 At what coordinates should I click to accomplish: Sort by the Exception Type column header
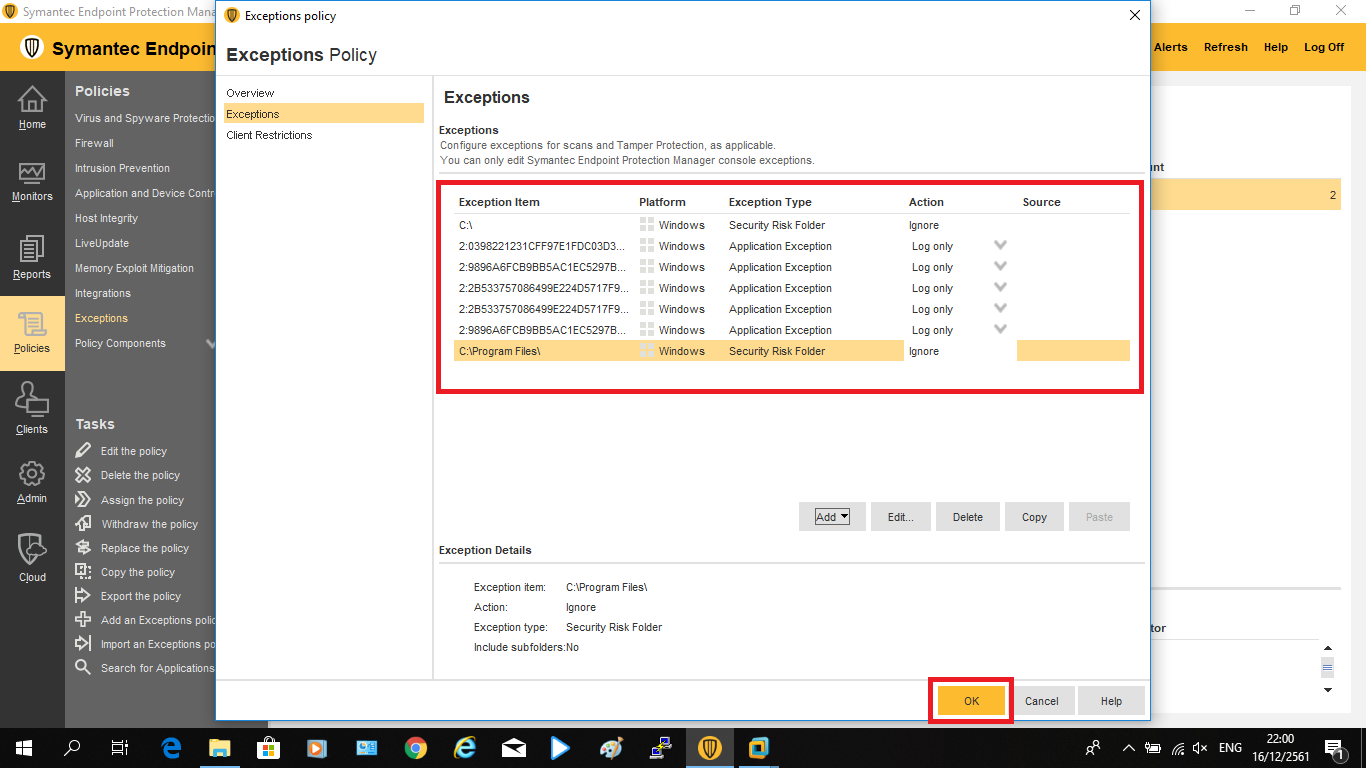pyautogui.click(x=770, y=202)
